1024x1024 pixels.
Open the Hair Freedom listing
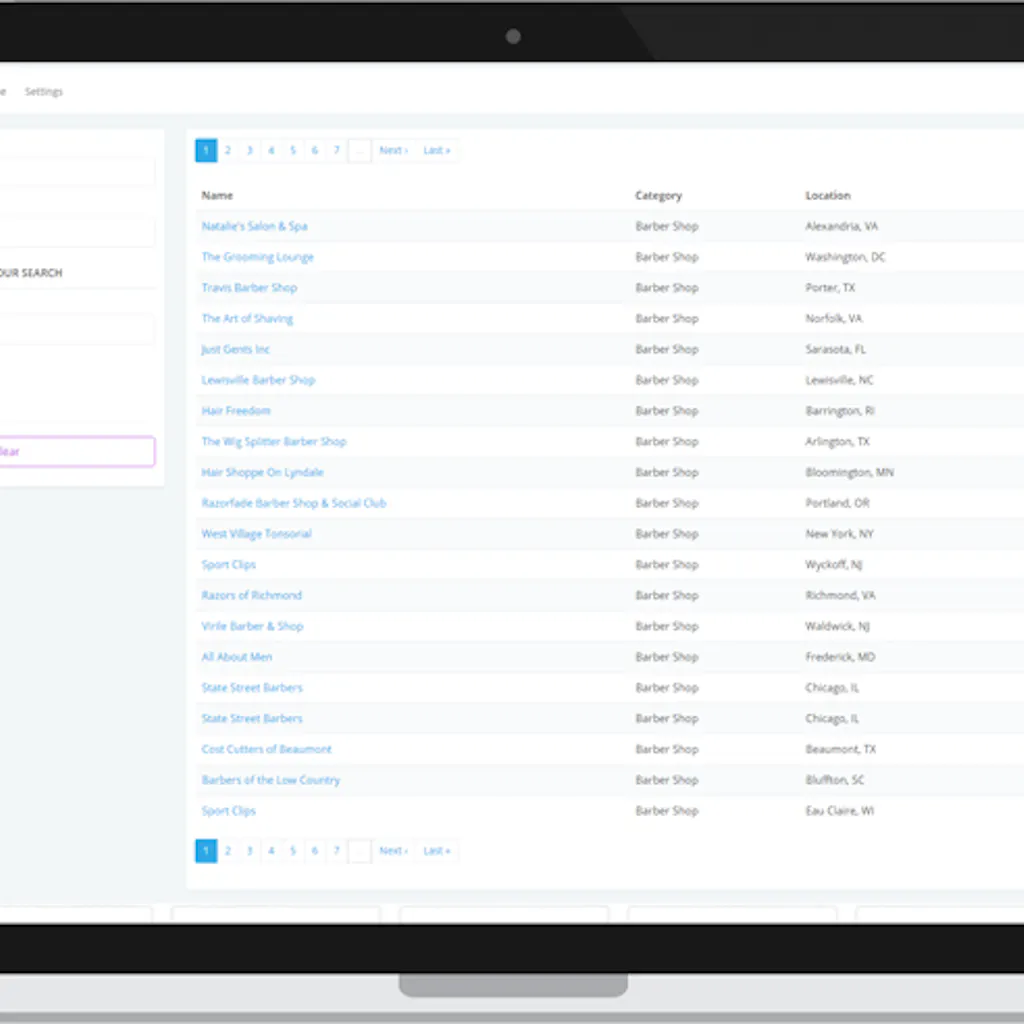click(x=236, y=411)
